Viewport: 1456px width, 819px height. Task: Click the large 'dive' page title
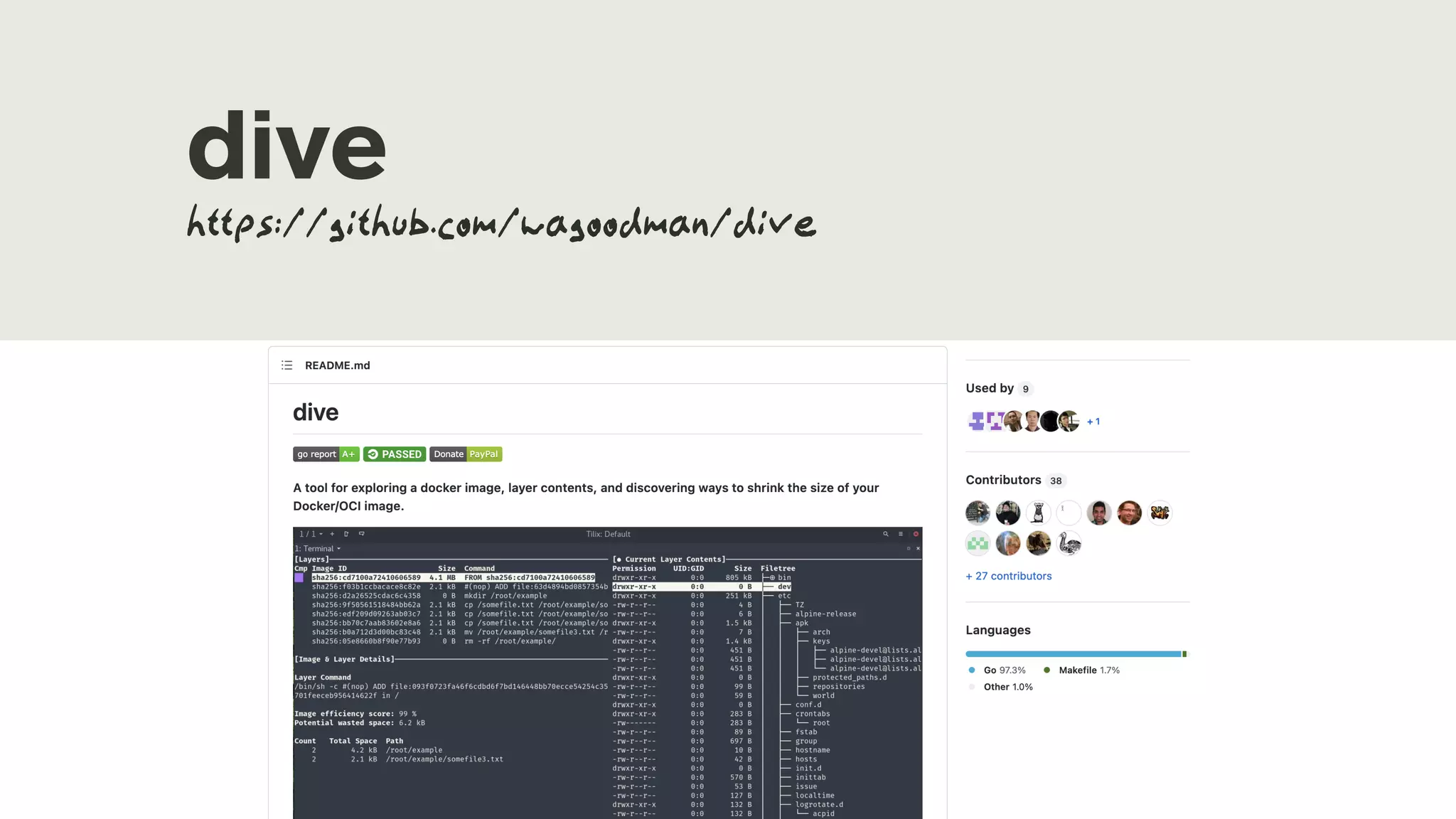(x=287, y=146)
